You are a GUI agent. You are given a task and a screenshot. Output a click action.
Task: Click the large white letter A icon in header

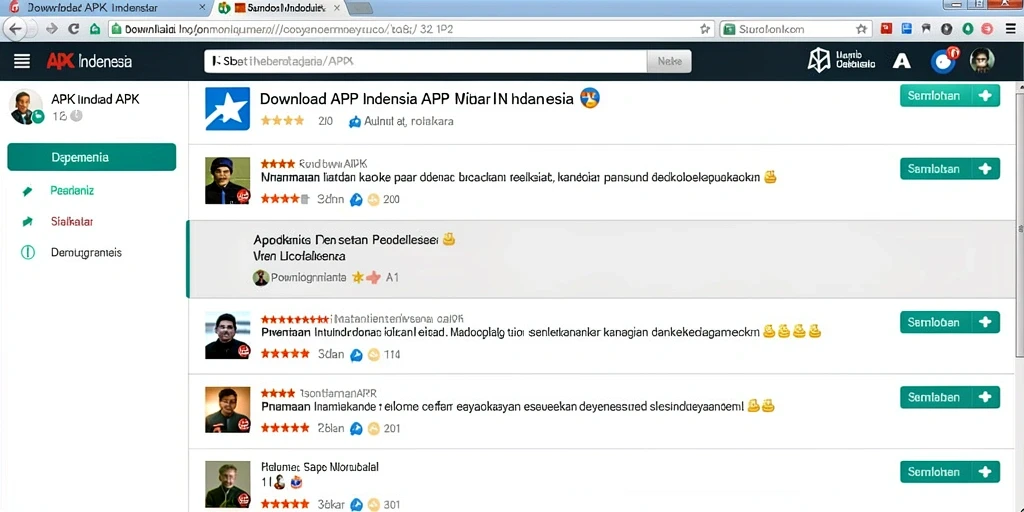click(901, 61)
